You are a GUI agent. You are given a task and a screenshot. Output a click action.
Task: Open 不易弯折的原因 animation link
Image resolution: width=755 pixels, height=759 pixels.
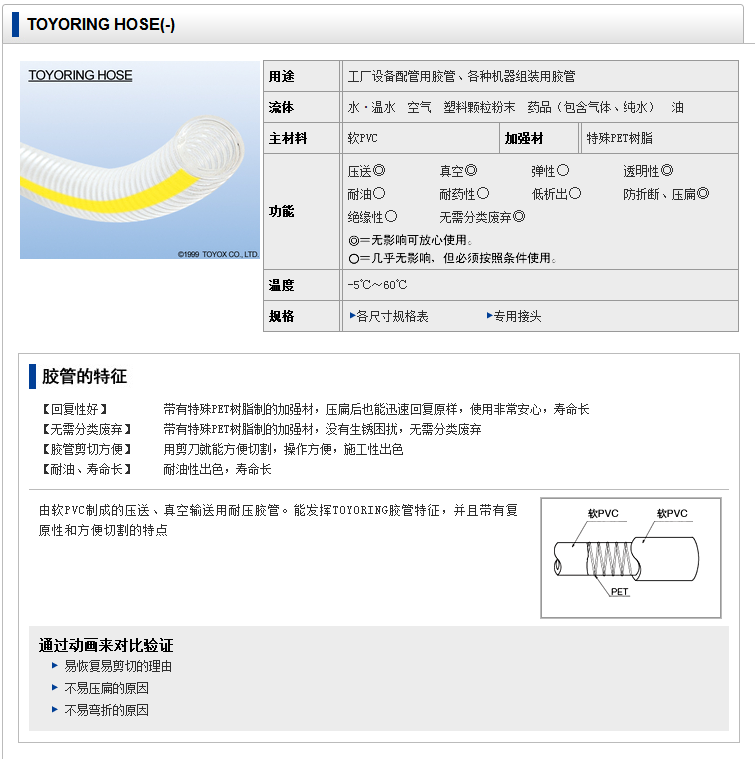[x=106, y=710]
